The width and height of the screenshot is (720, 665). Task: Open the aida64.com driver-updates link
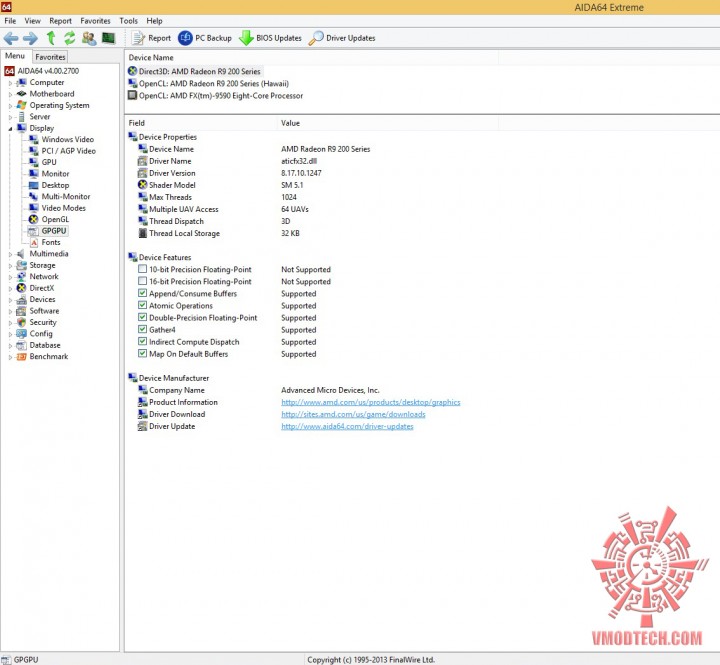347,426
